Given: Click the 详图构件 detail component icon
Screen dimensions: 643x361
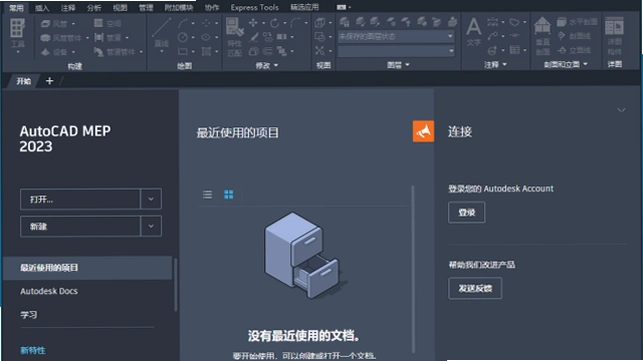Looking at the screenshot, I should click(614, 27).
